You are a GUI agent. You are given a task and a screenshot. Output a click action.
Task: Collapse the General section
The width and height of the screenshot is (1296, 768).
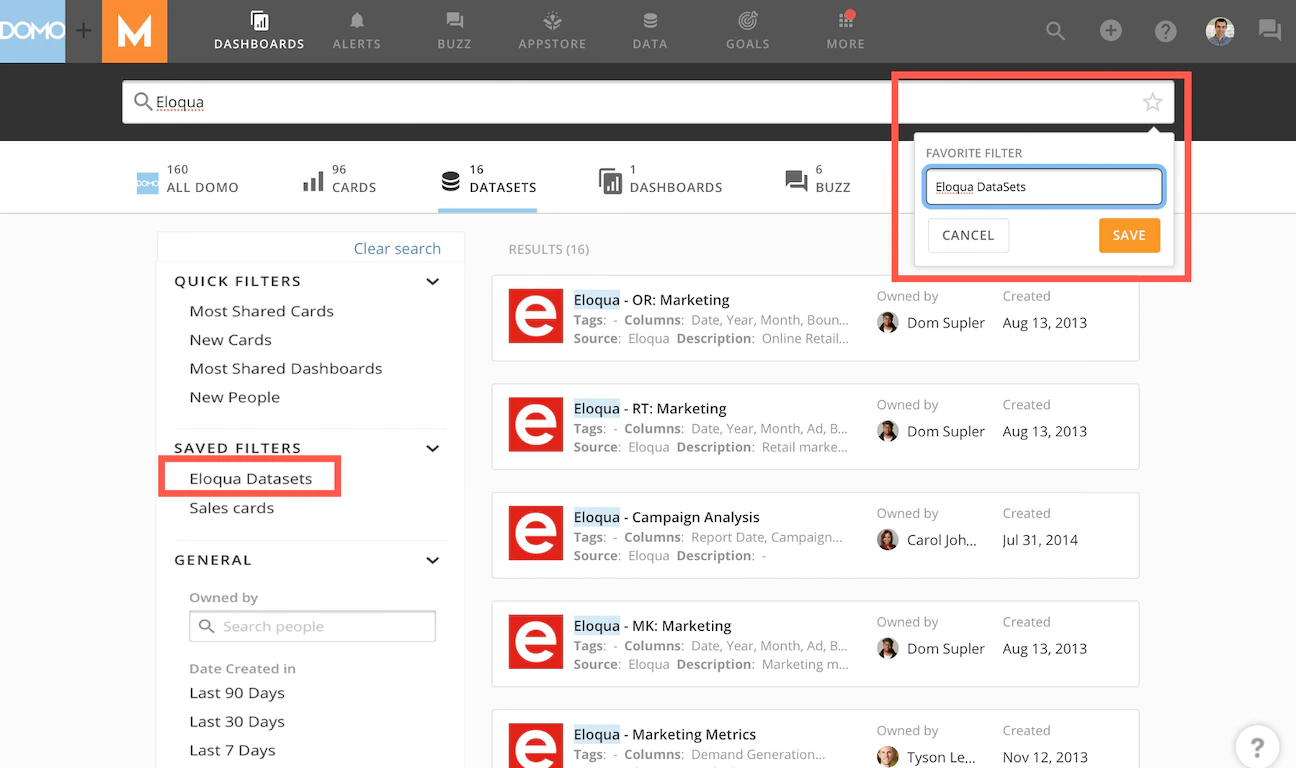(433, 561)
